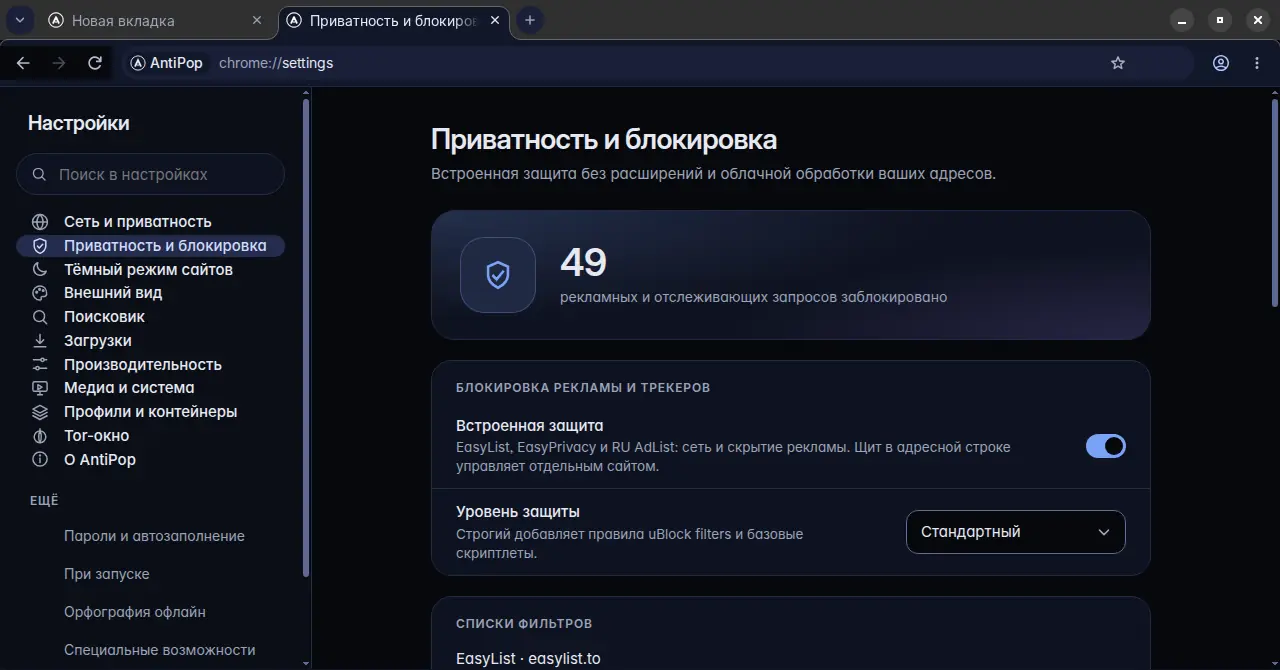Open Пароли и автозаполнение link

[x=154, y=536]
